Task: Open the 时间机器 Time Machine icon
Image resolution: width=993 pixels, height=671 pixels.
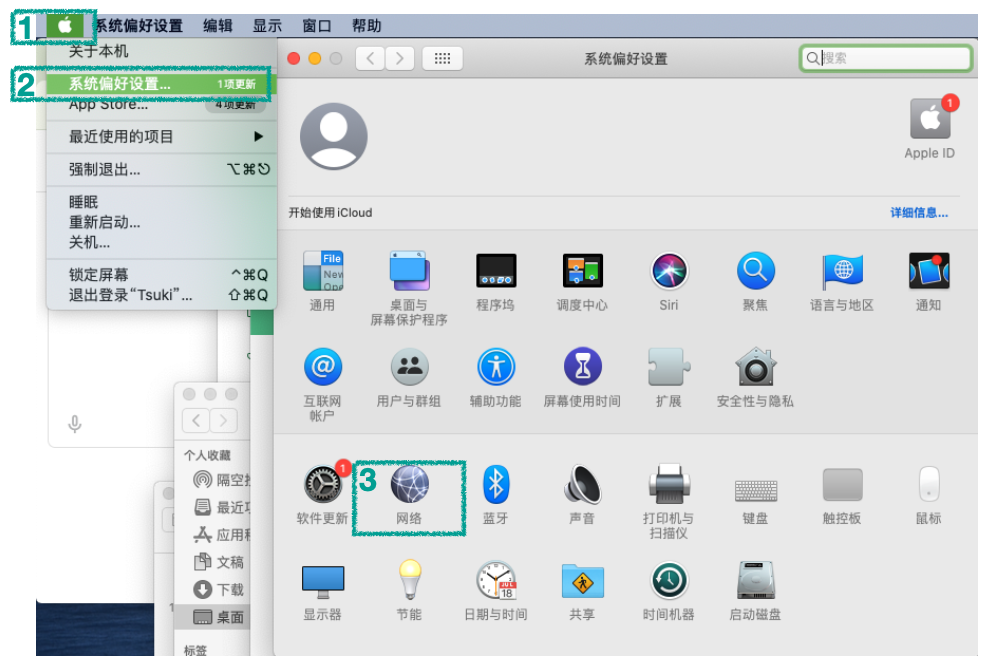Action: (668, 582)
